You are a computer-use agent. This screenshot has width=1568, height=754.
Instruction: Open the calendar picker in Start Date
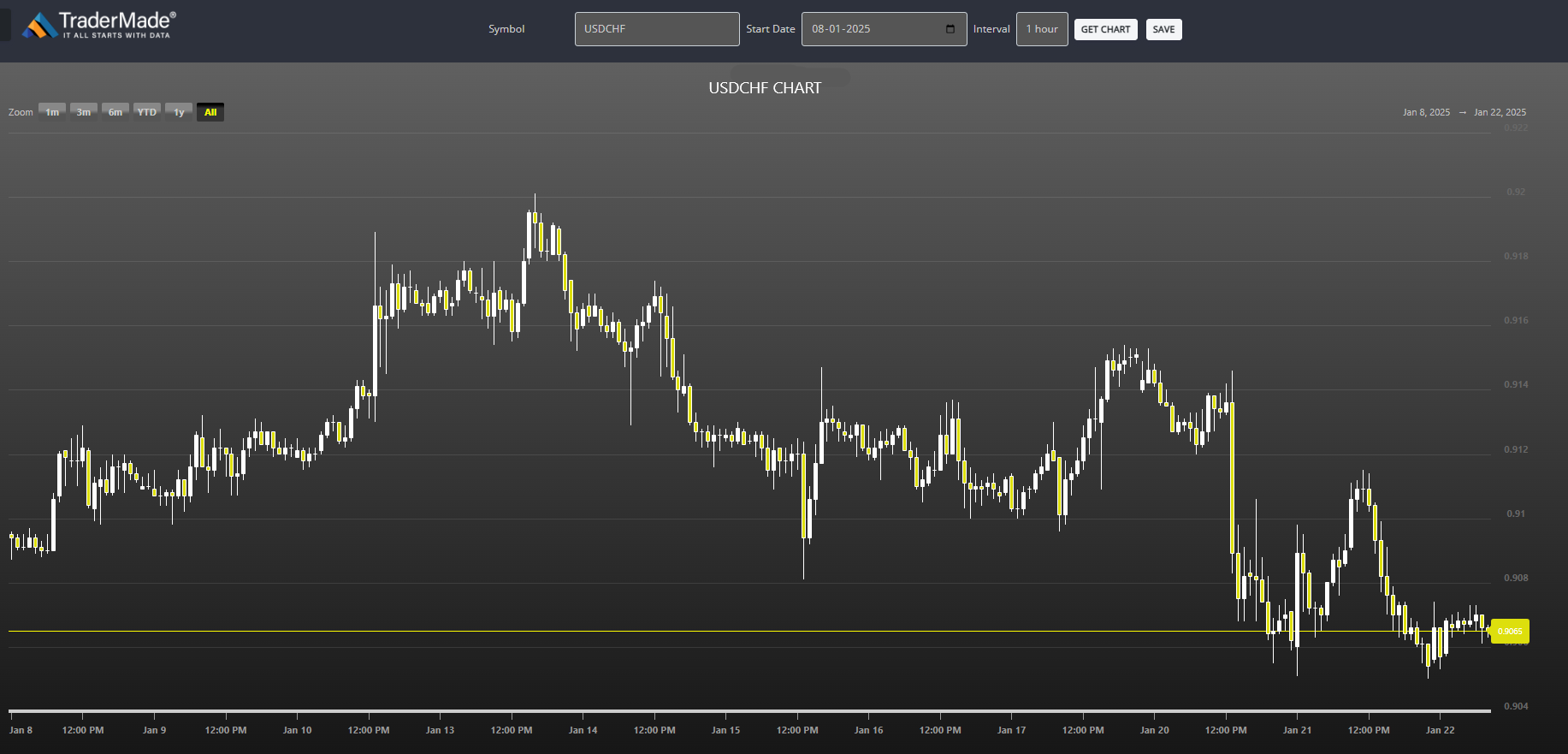[950, 29]
